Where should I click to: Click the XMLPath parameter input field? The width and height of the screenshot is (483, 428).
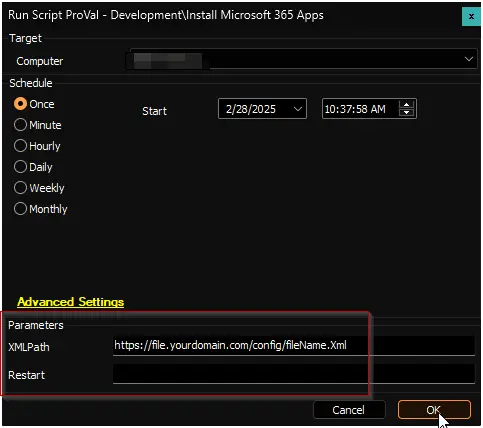(x=294, y=345)
